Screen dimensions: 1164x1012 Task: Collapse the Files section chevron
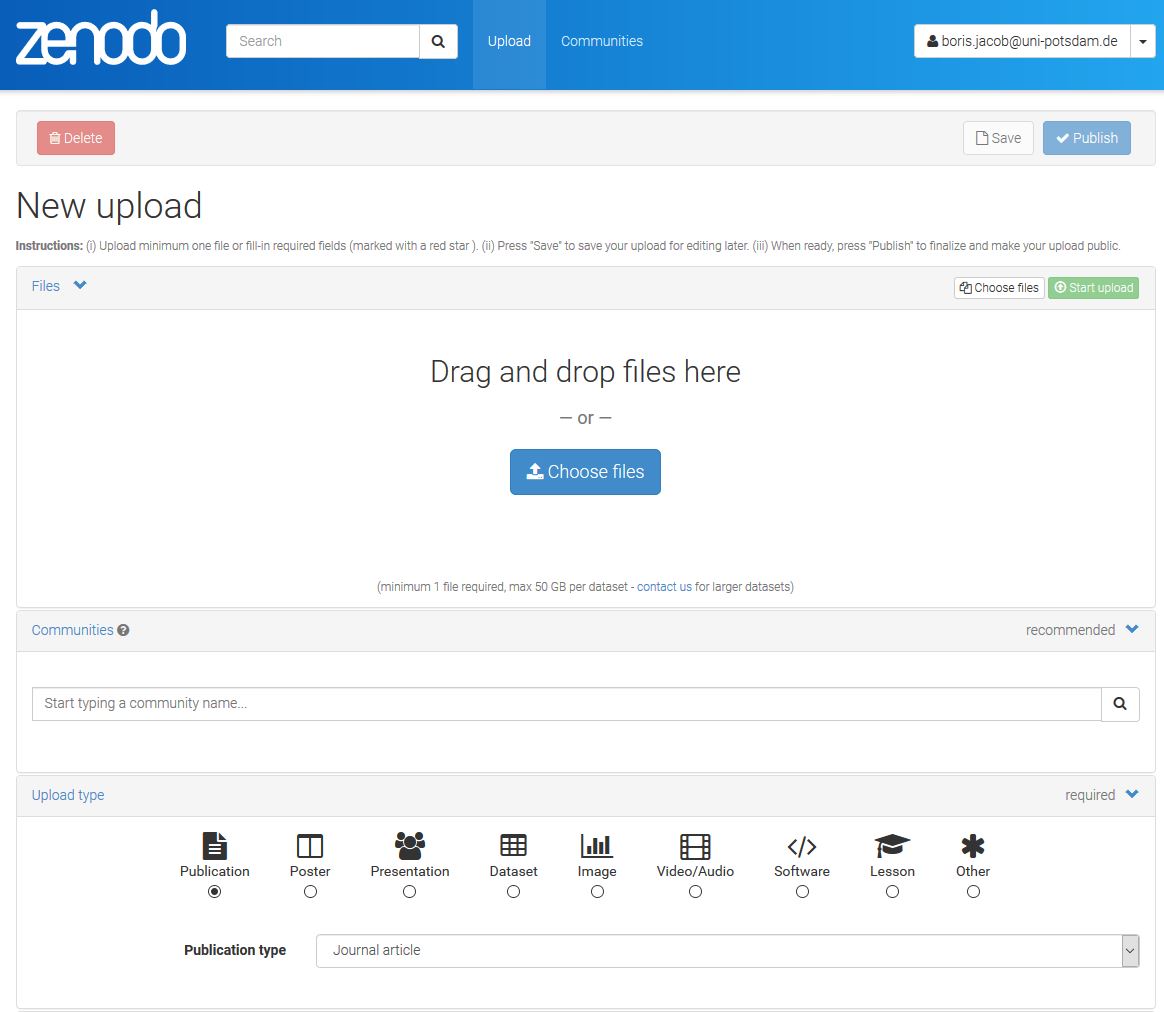coord(80,286)
